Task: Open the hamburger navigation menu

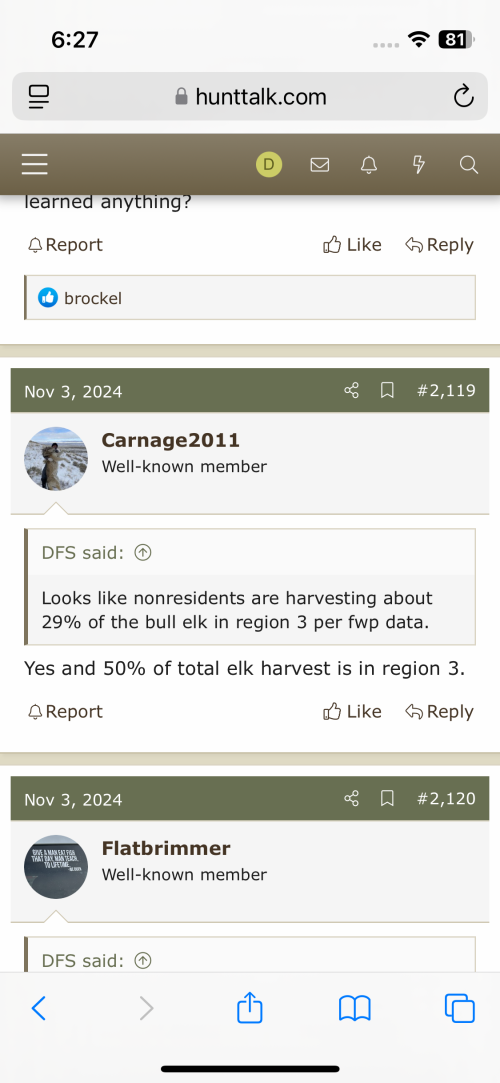Action: 35,164
